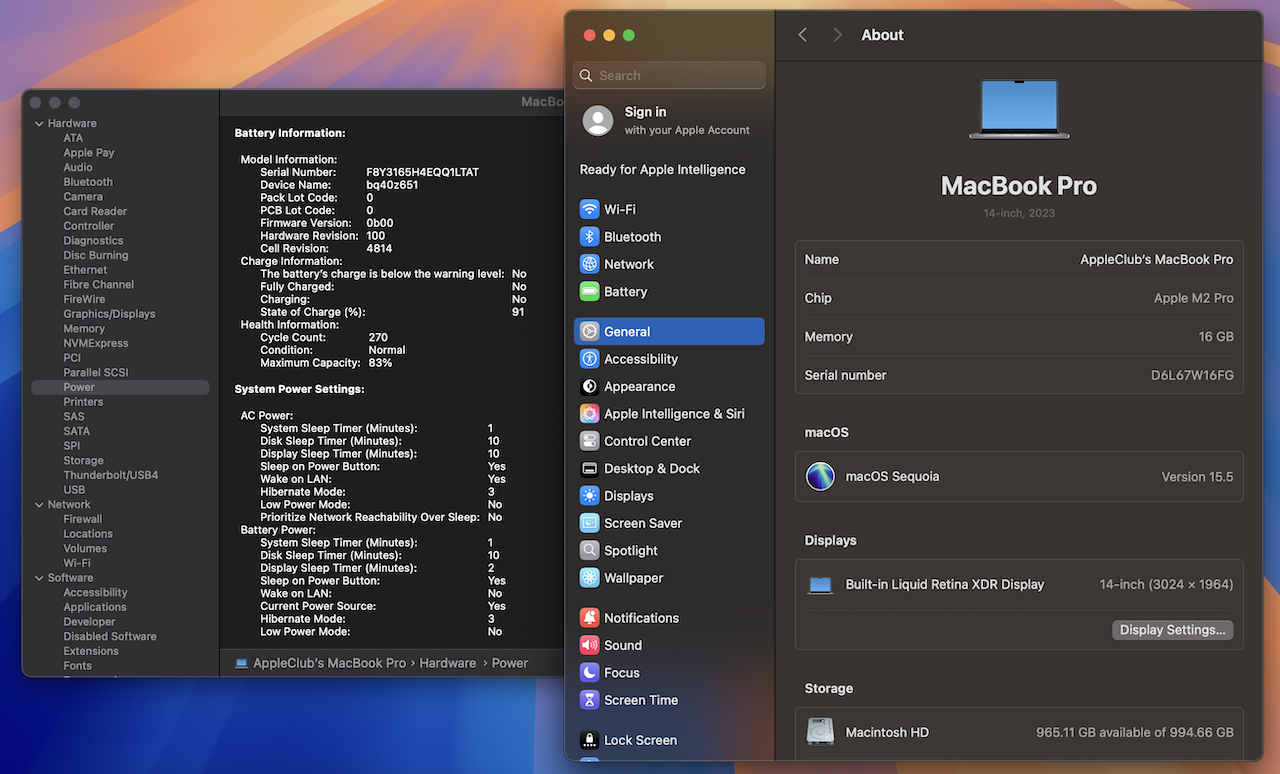1280x774 pixels.
Task: Switch to the Displays settings pane
Action: coord(628,496)
